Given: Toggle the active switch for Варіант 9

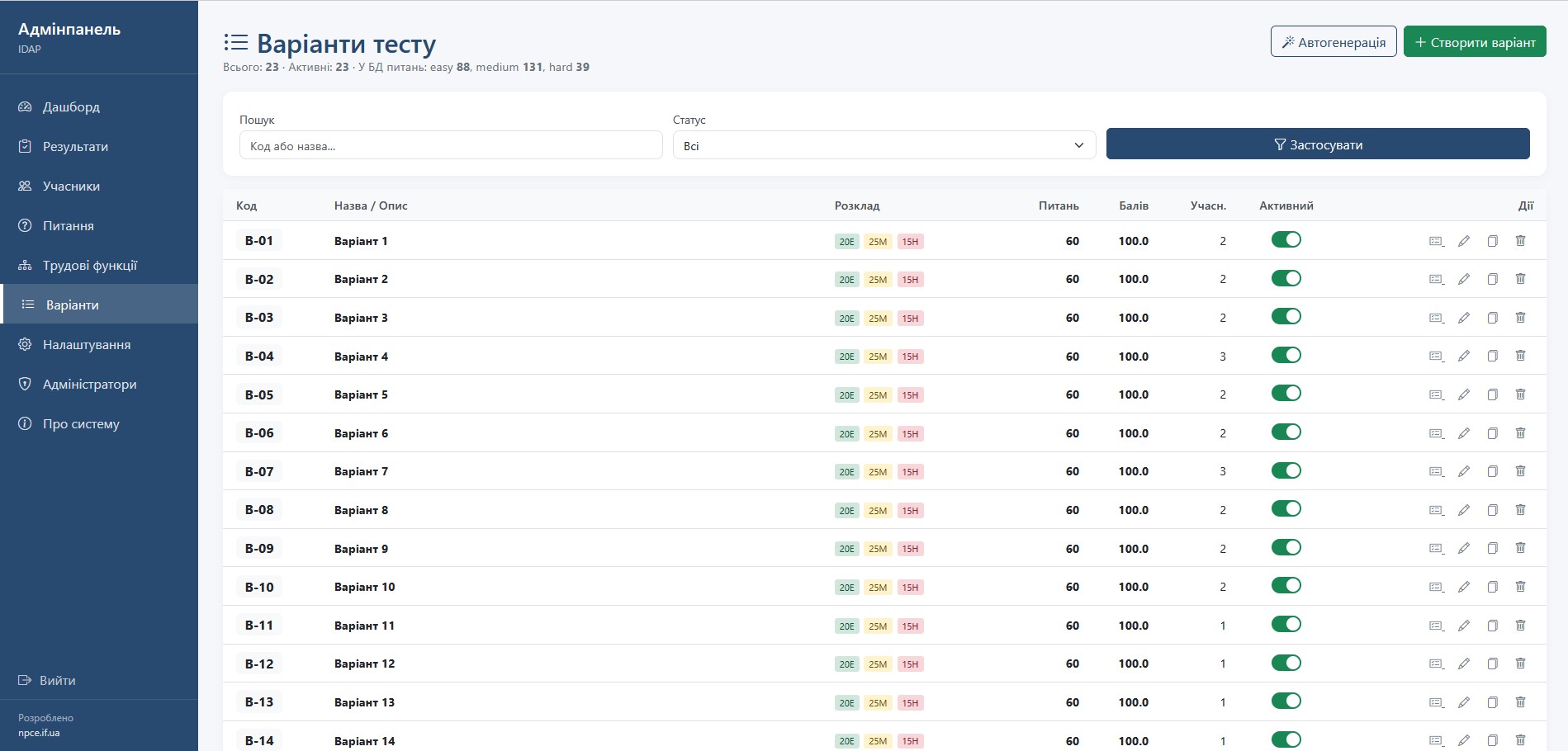Looking at the screenshot, I should [1286, 547].
